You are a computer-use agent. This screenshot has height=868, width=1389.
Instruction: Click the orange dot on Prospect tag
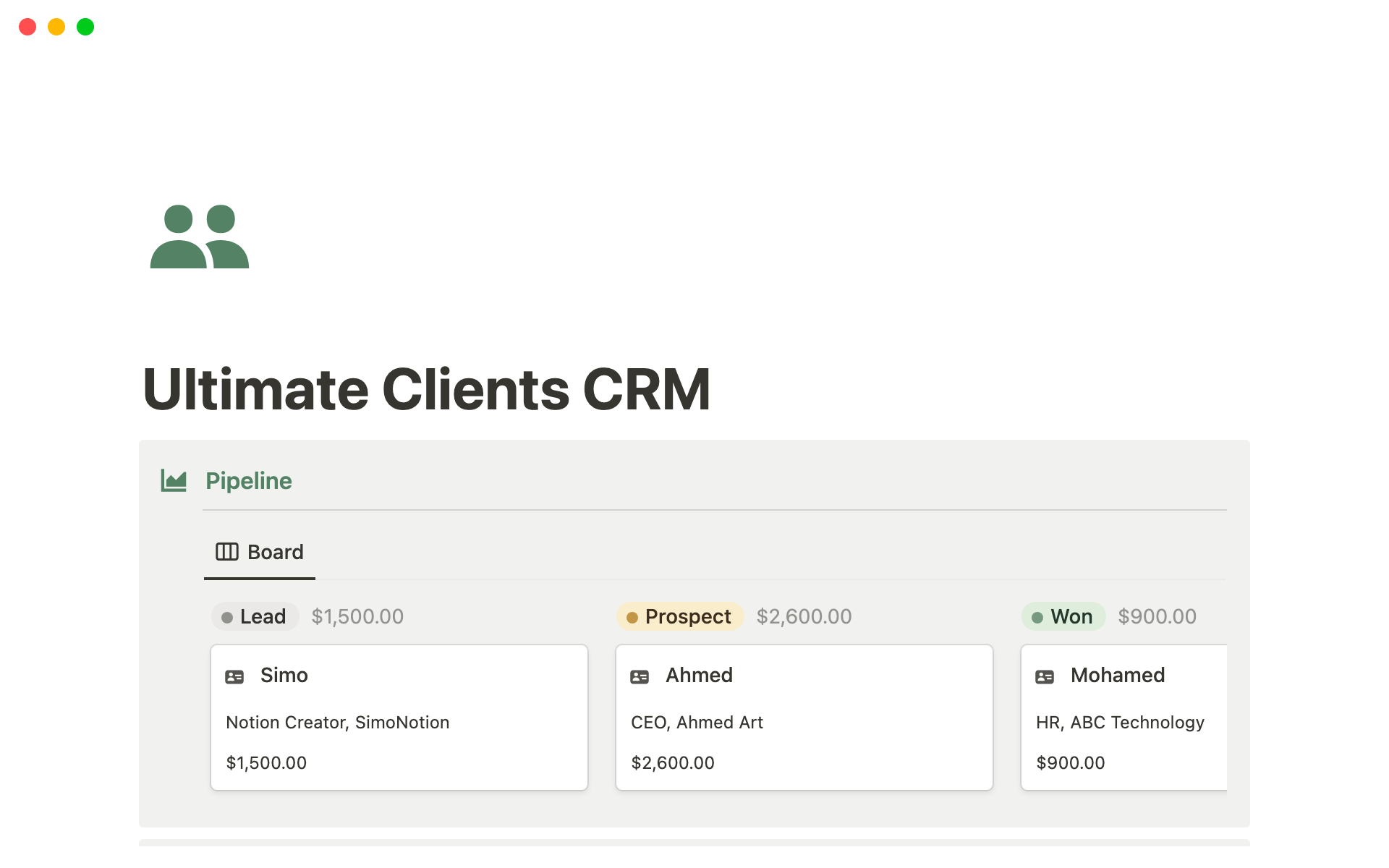pos(632,617)
